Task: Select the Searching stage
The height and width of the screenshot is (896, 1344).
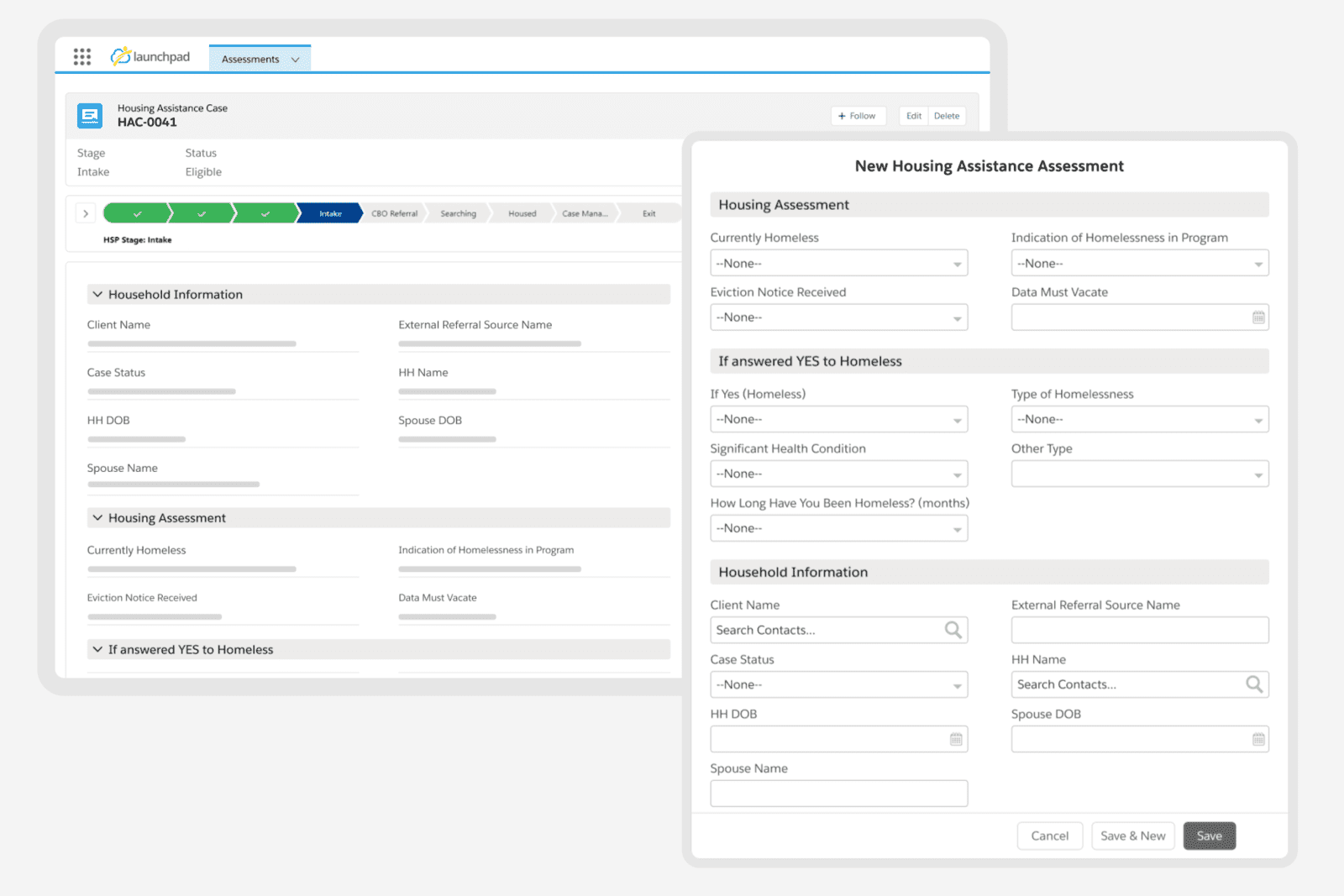Action: [x=458, y=213]
